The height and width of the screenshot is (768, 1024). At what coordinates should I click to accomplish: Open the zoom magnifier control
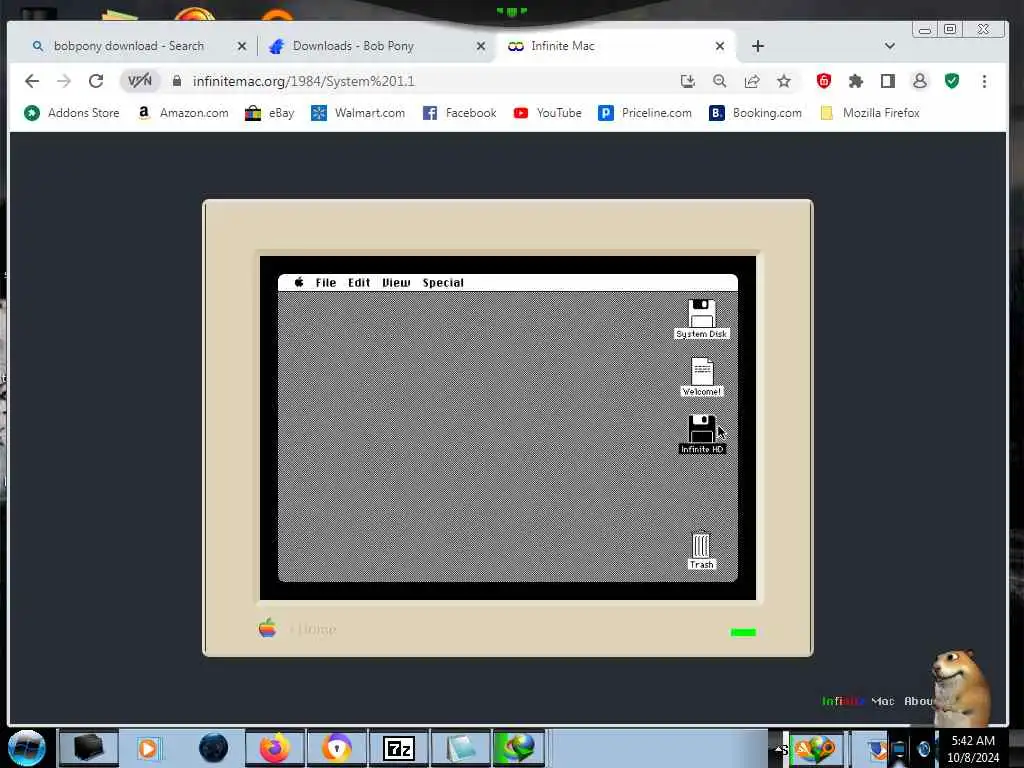(720, 81)
